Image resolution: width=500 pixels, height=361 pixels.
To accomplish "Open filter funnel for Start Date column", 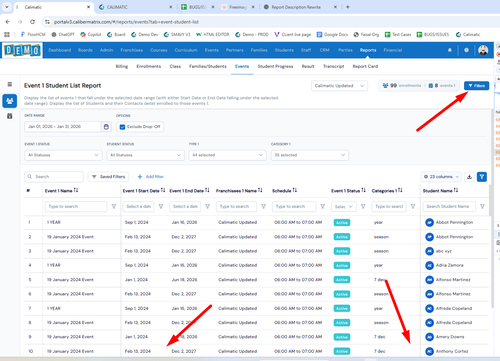I will tap(161, 207).
